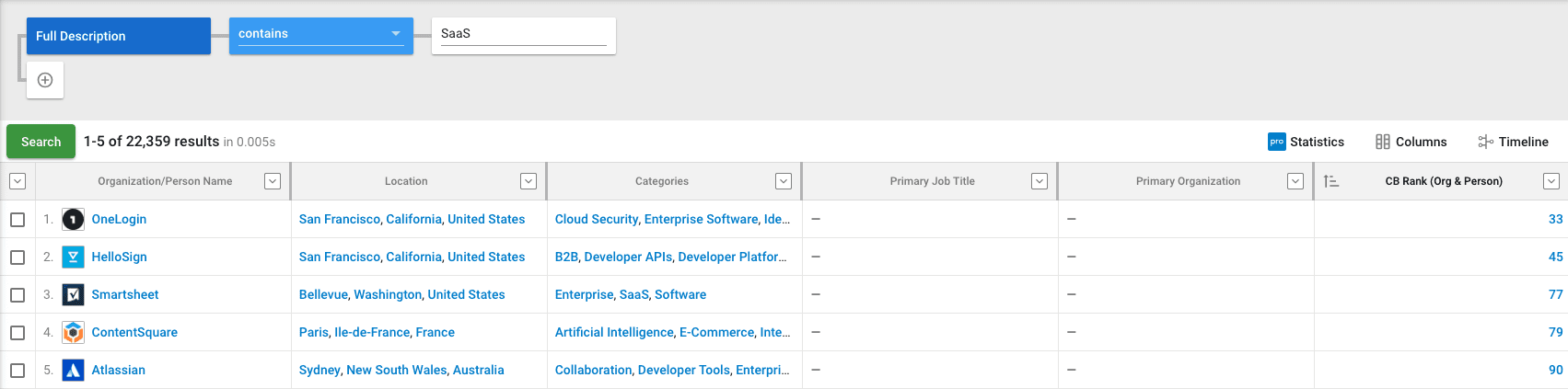The image size is (1568, 389).
Task: Click the Full Description filter field
Action: [x=119, y=36]
